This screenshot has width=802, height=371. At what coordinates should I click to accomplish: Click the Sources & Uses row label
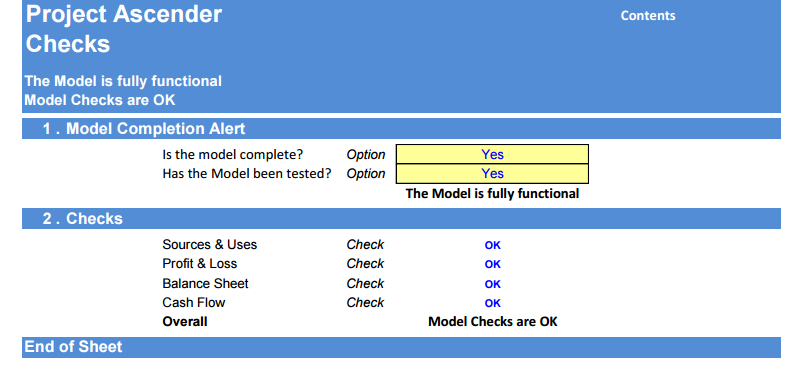[x=210, y=245]
